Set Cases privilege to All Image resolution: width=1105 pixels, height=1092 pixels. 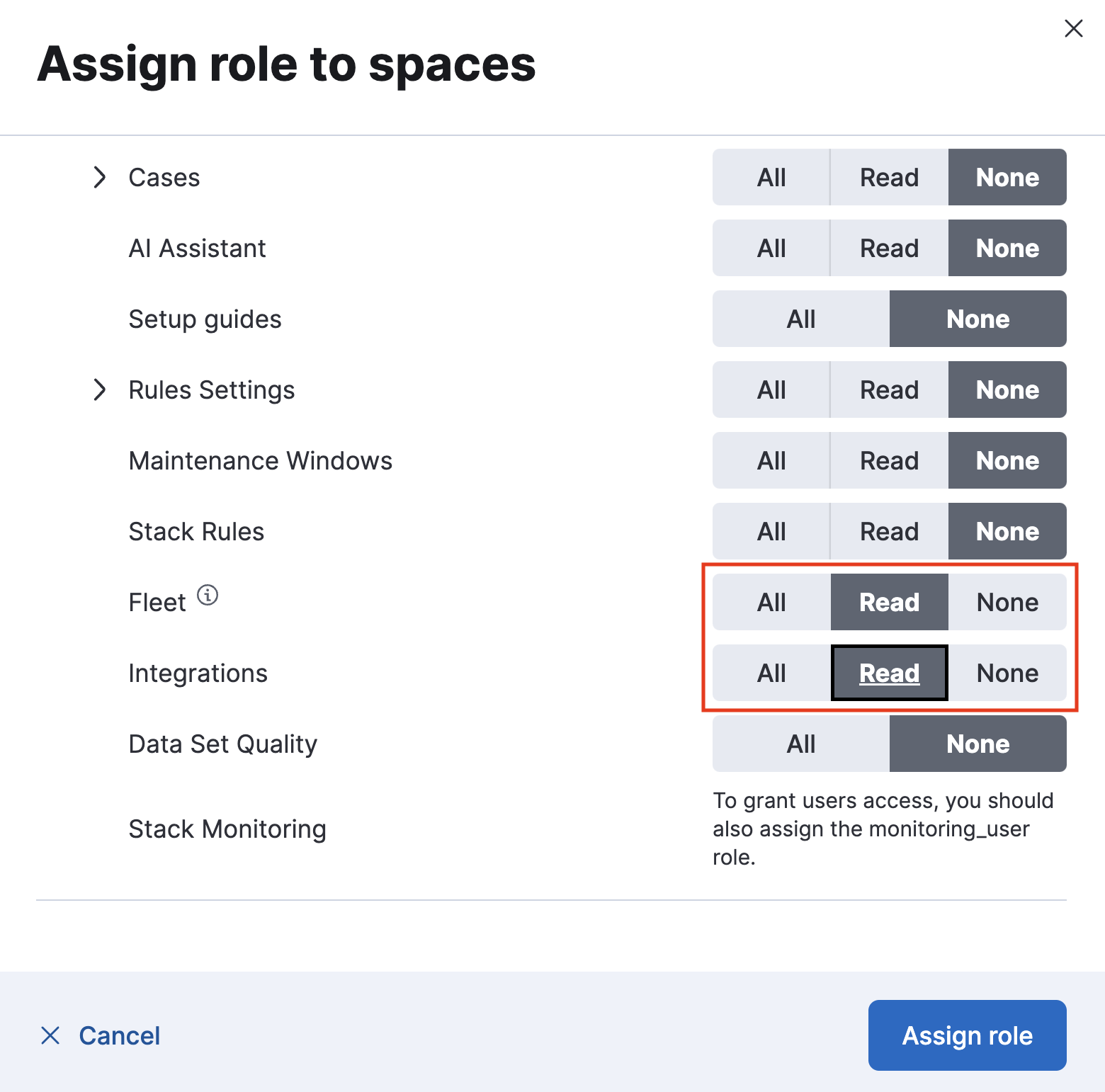(771, 178)
